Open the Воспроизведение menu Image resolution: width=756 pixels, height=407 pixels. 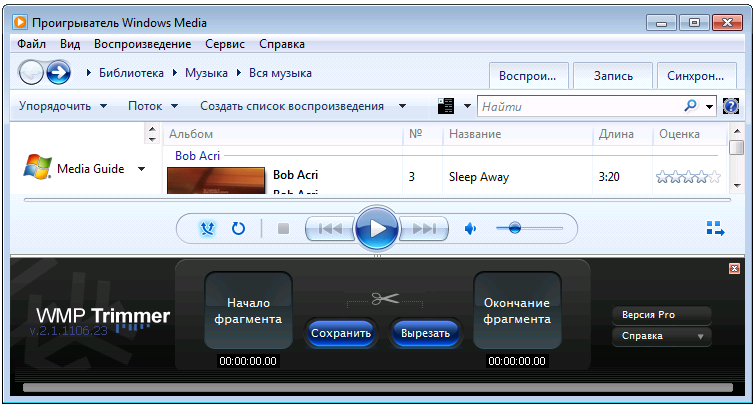(x=142, y=44)
